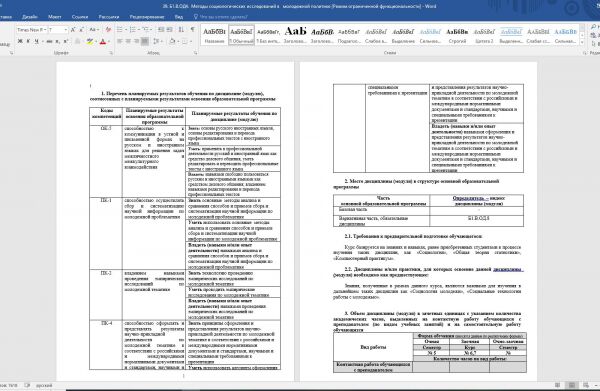Image resolution: width=600 pixels, height=391 pixels.
Task: Switch to Web Layout view in status bar
Action: point(586,385)
